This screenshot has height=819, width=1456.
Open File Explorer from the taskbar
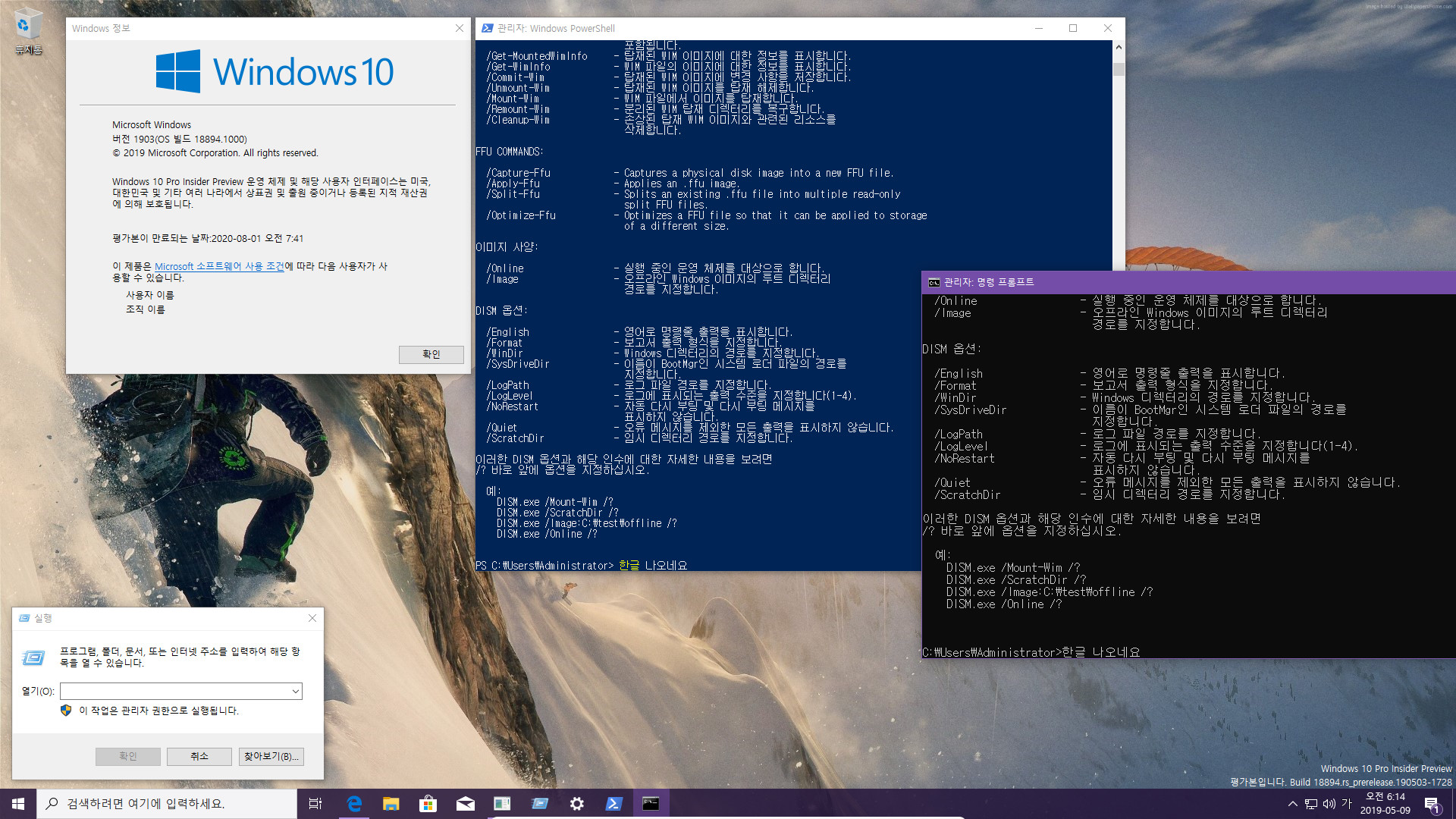coord(391,804)
